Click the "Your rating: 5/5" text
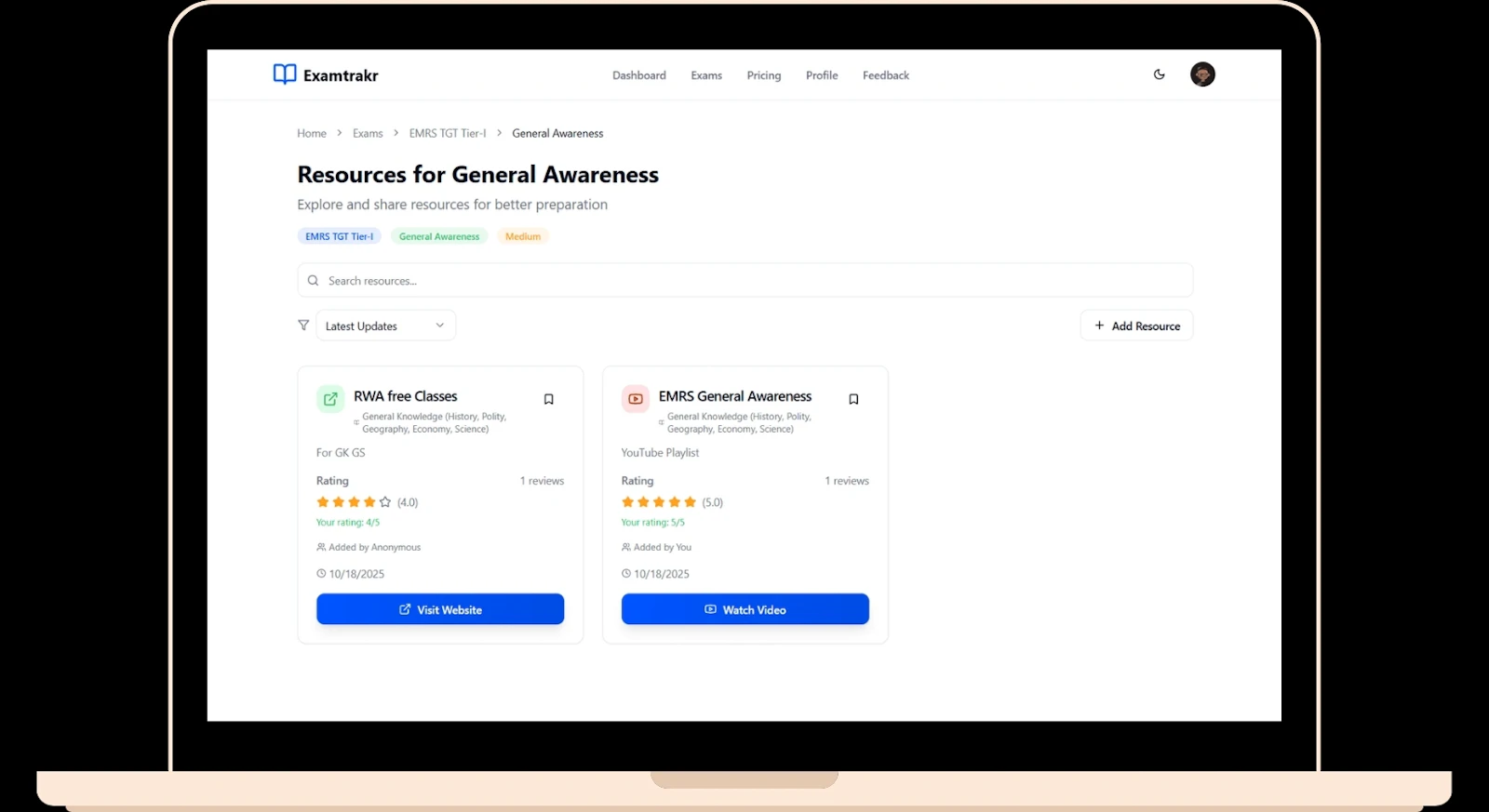The width and height of the screenshot is (1489, 812). click(653, 523)
